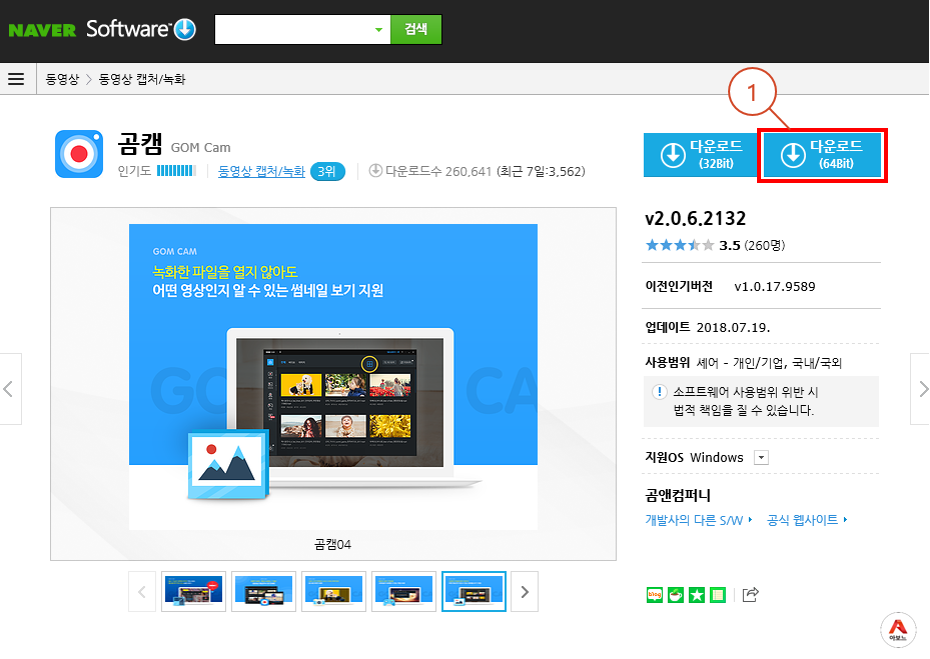Go to next software with right page arrow

click(x=921, y=389)
